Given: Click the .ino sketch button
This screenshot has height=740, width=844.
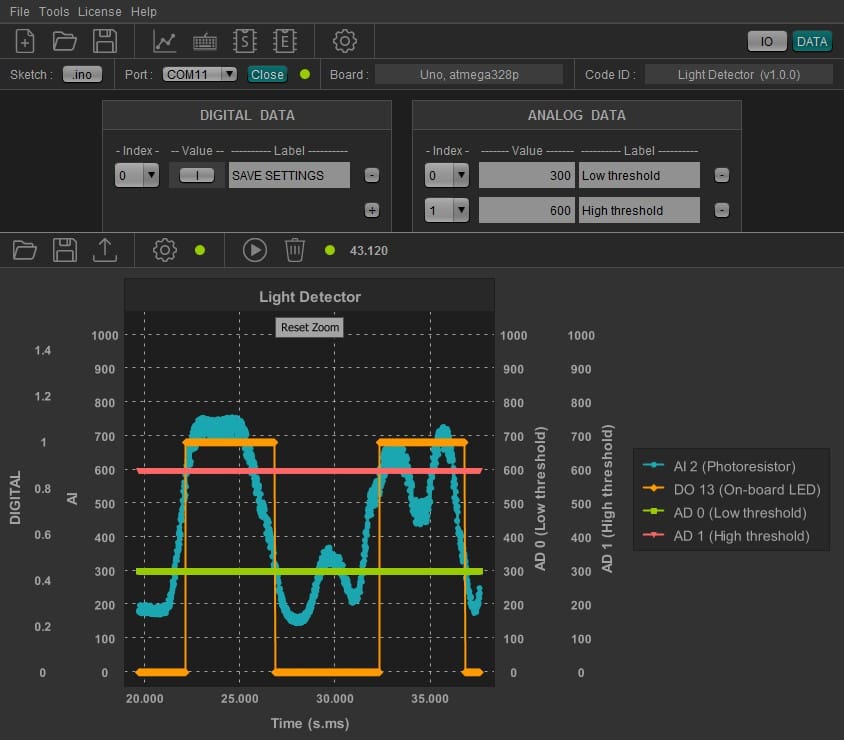Looking at the screenshot, I should [x=82, y=74].
